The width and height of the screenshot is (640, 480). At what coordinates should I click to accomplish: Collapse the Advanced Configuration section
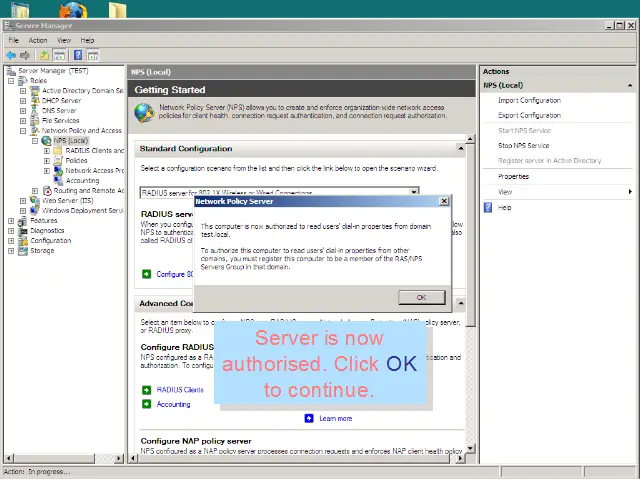coord(460,303)
